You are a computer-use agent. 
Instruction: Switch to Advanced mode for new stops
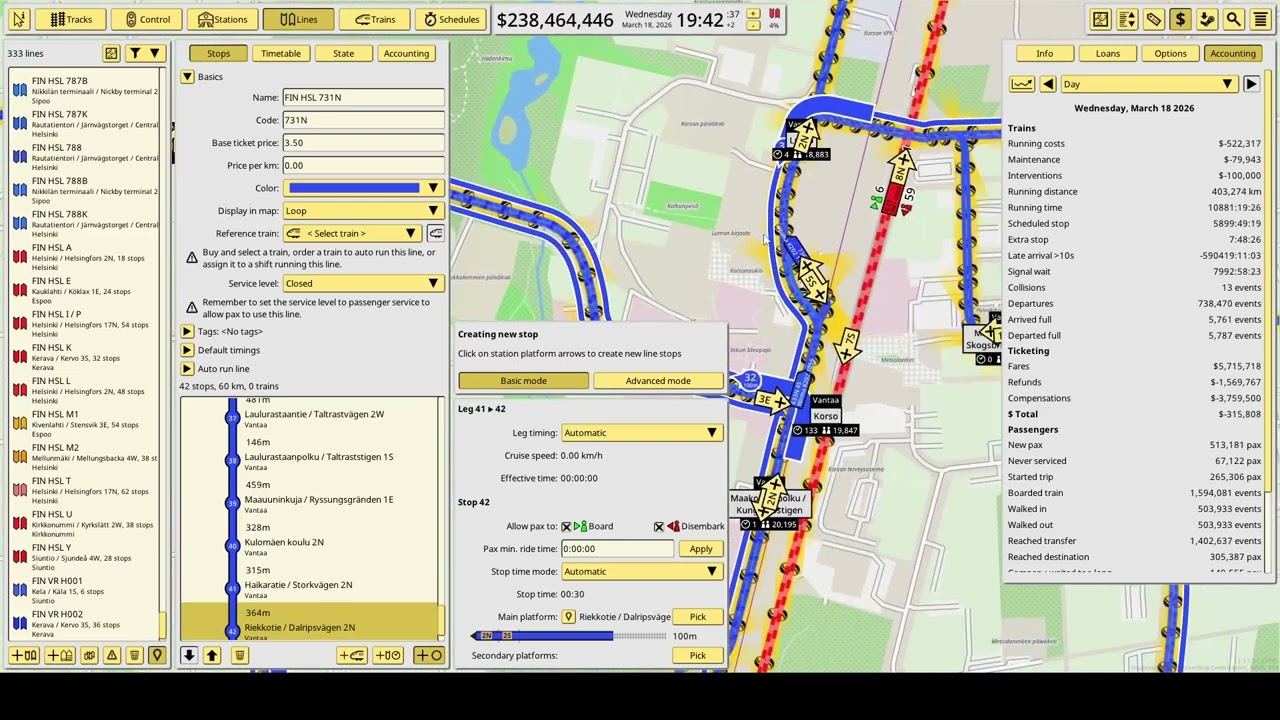pos(658,381)
